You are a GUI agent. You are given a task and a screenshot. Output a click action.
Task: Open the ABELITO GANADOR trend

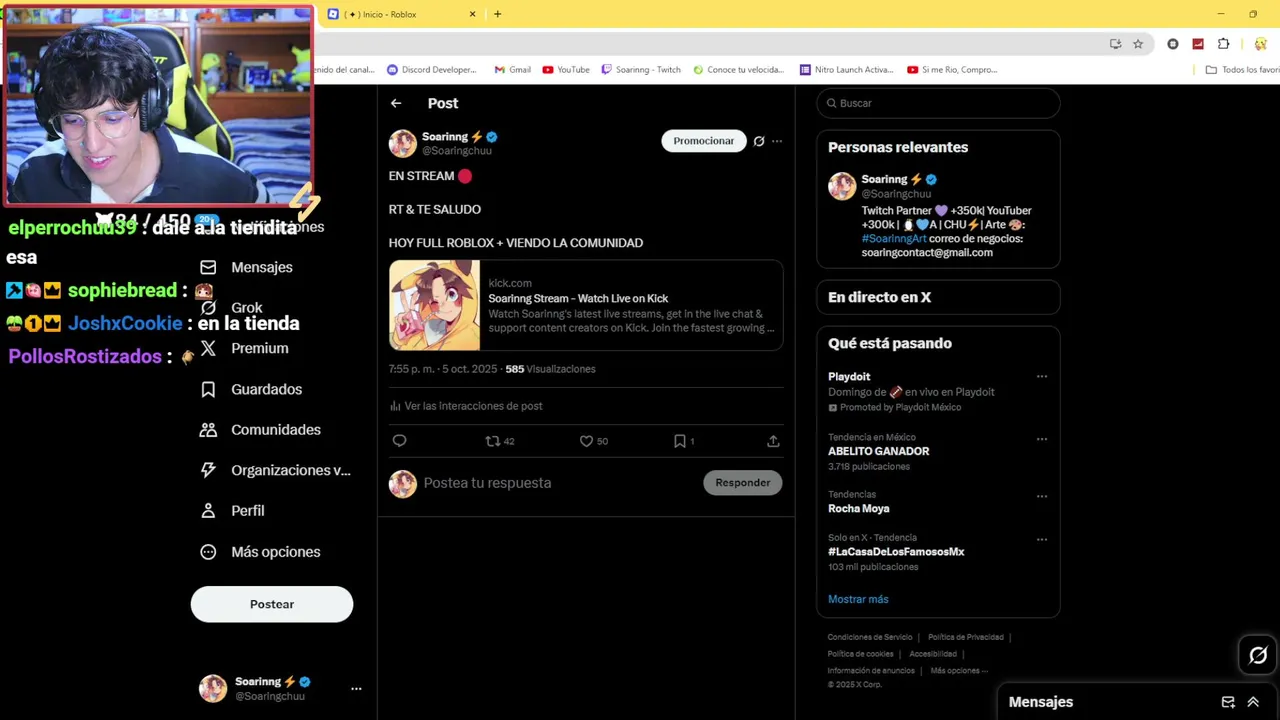pyautogui.click(x=879, y=451)
